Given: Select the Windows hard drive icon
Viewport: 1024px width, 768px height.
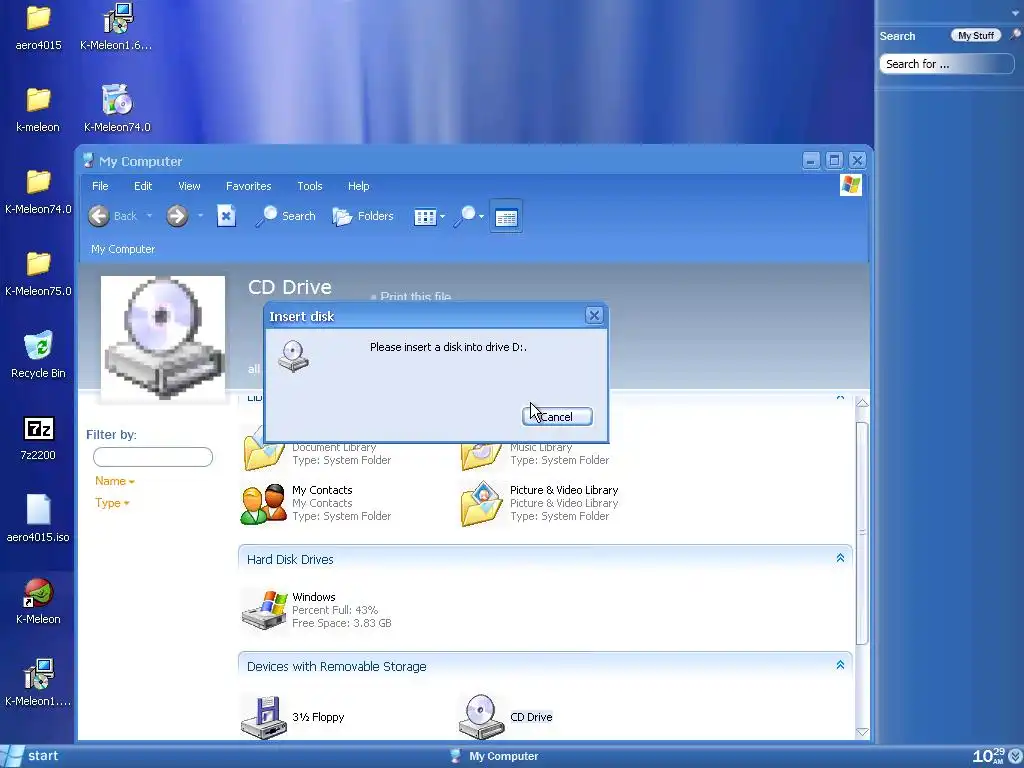Looking at the screenshot, I should [264, 610].
